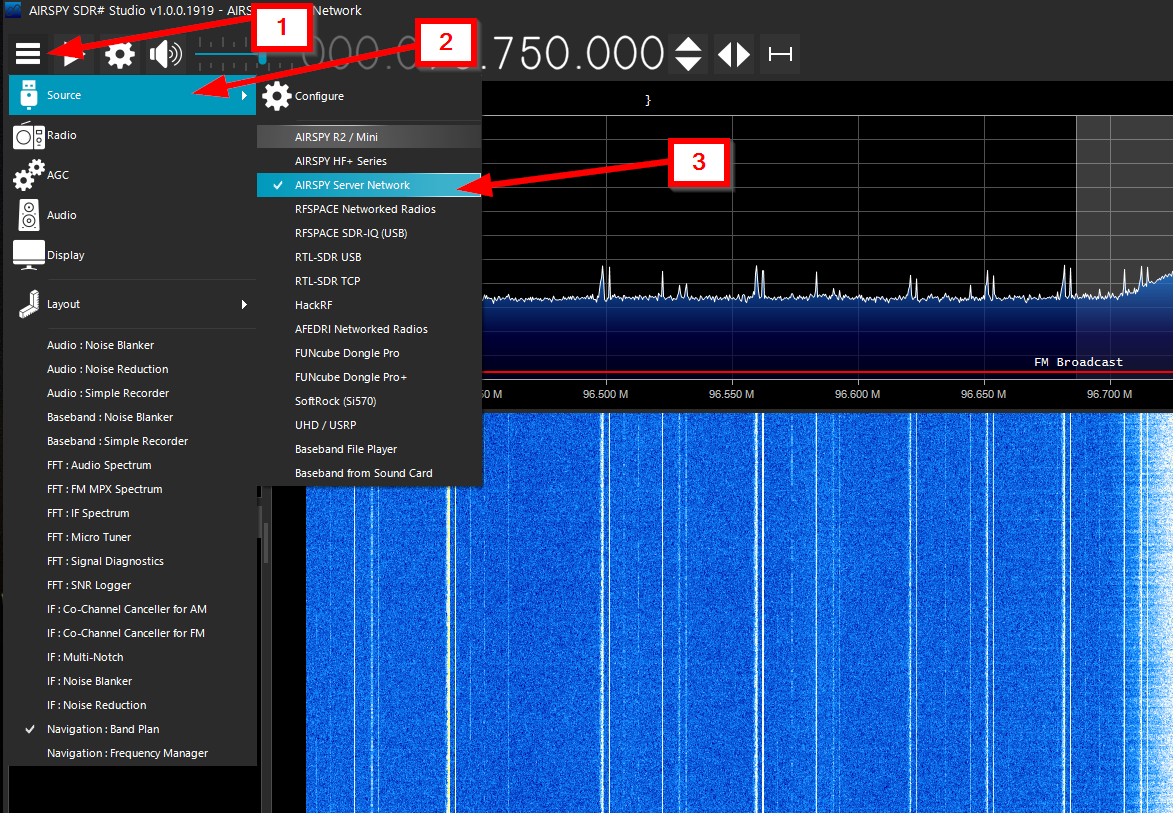This screenshot has width=1173, height=813.
Task: Click the frequency step left-right button
Action: point(733,54)
